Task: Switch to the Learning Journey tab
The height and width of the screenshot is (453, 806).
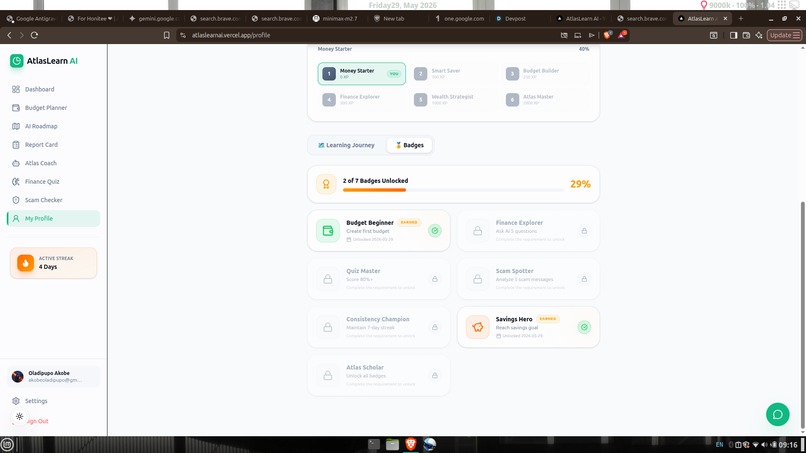Action: pos(346,146)
